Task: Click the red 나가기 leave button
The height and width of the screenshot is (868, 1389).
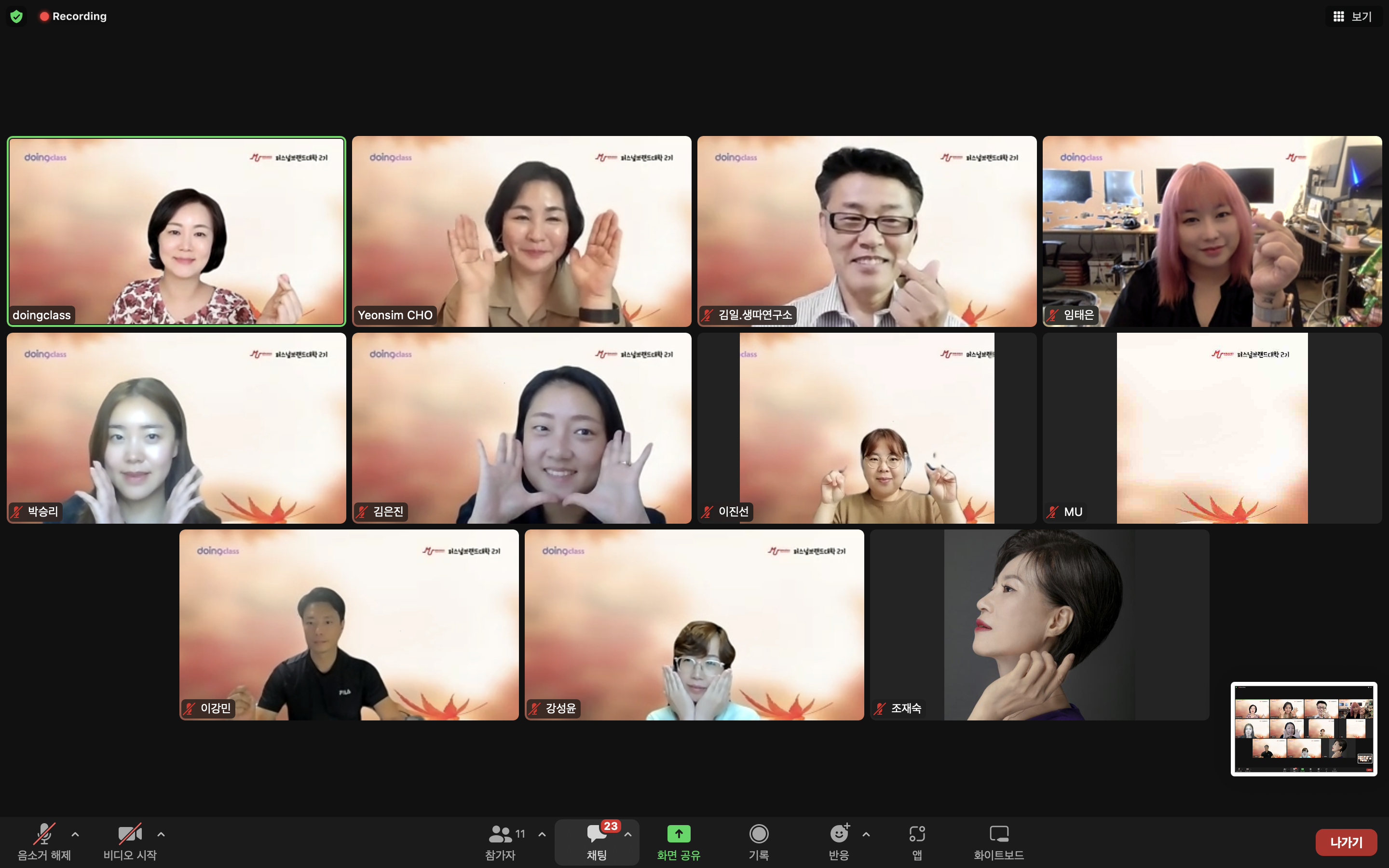Action: tap(1346, 842)
